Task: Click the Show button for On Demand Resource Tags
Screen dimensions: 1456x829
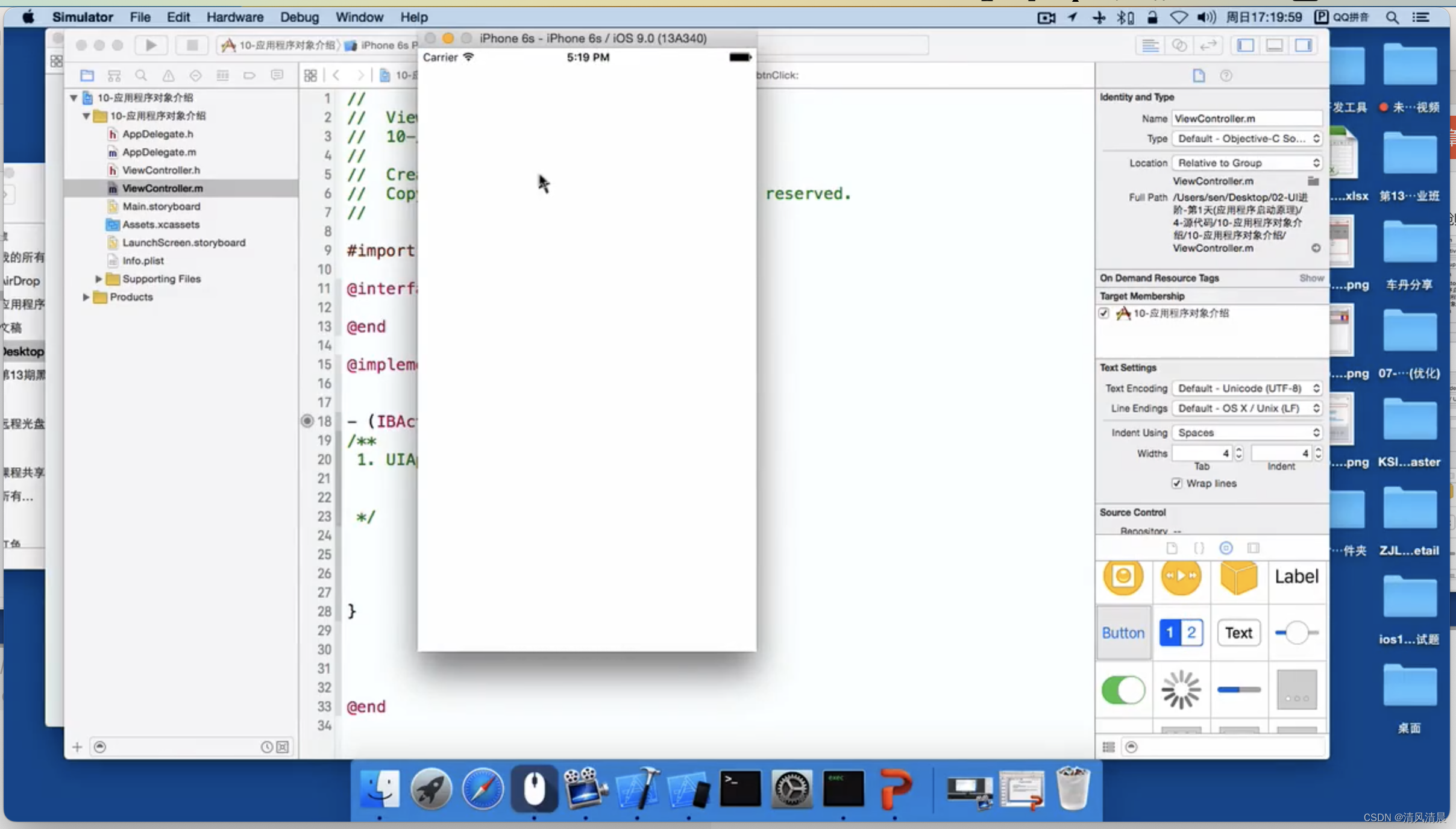Action: (x=1310, y=278)
